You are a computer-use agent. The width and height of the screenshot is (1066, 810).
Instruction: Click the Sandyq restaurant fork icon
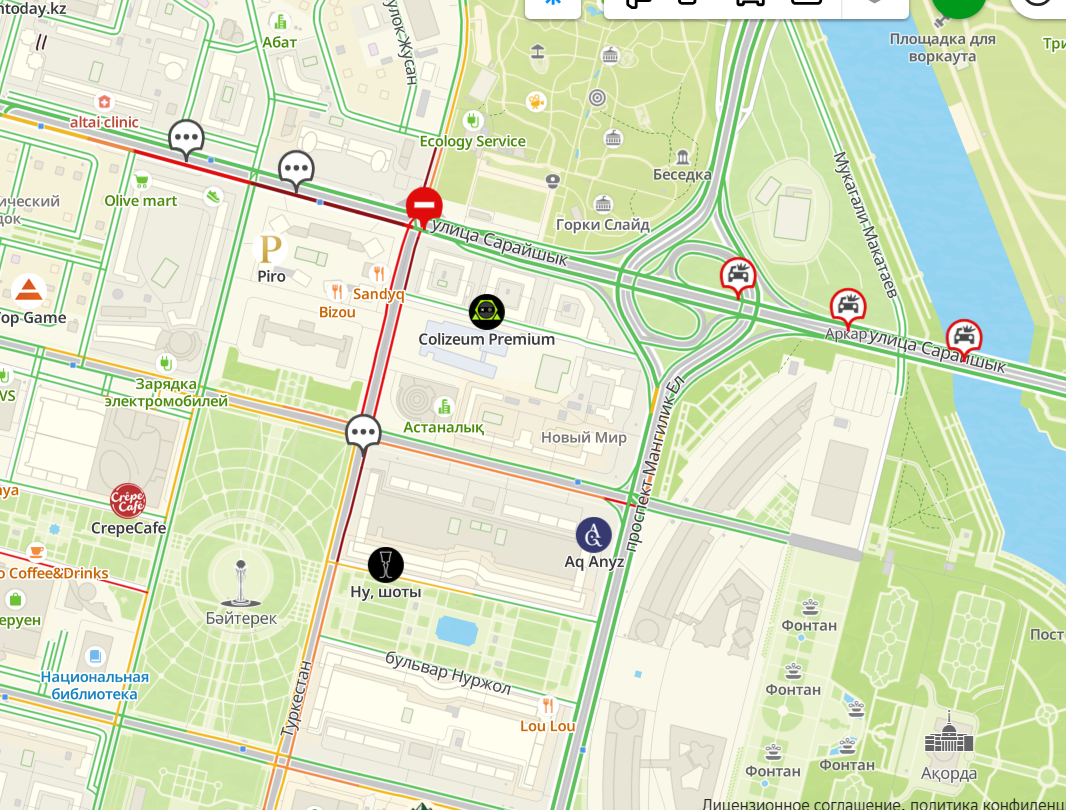(x=379, y=274)
